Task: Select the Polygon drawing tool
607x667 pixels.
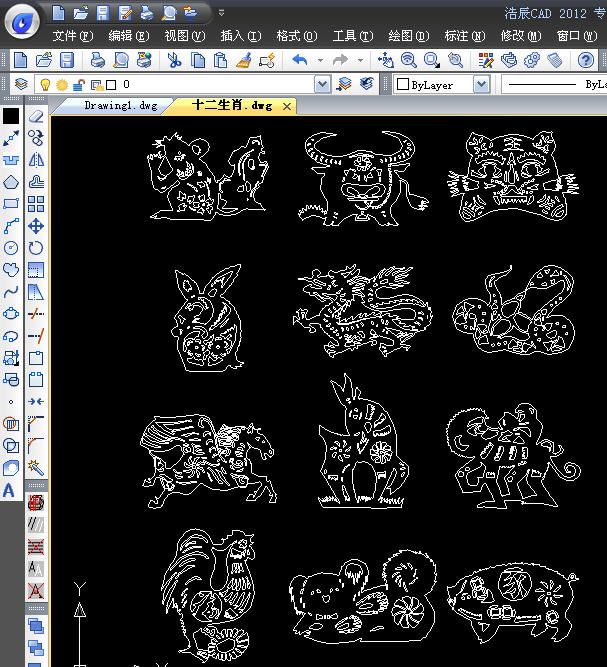Action: click(x=11, y=182)
